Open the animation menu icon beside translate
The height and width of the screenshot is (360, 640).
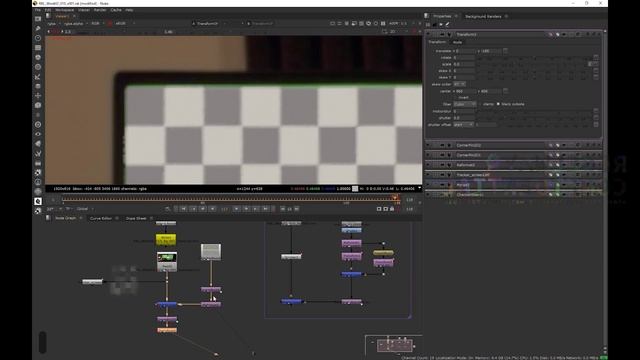(505, 51)
